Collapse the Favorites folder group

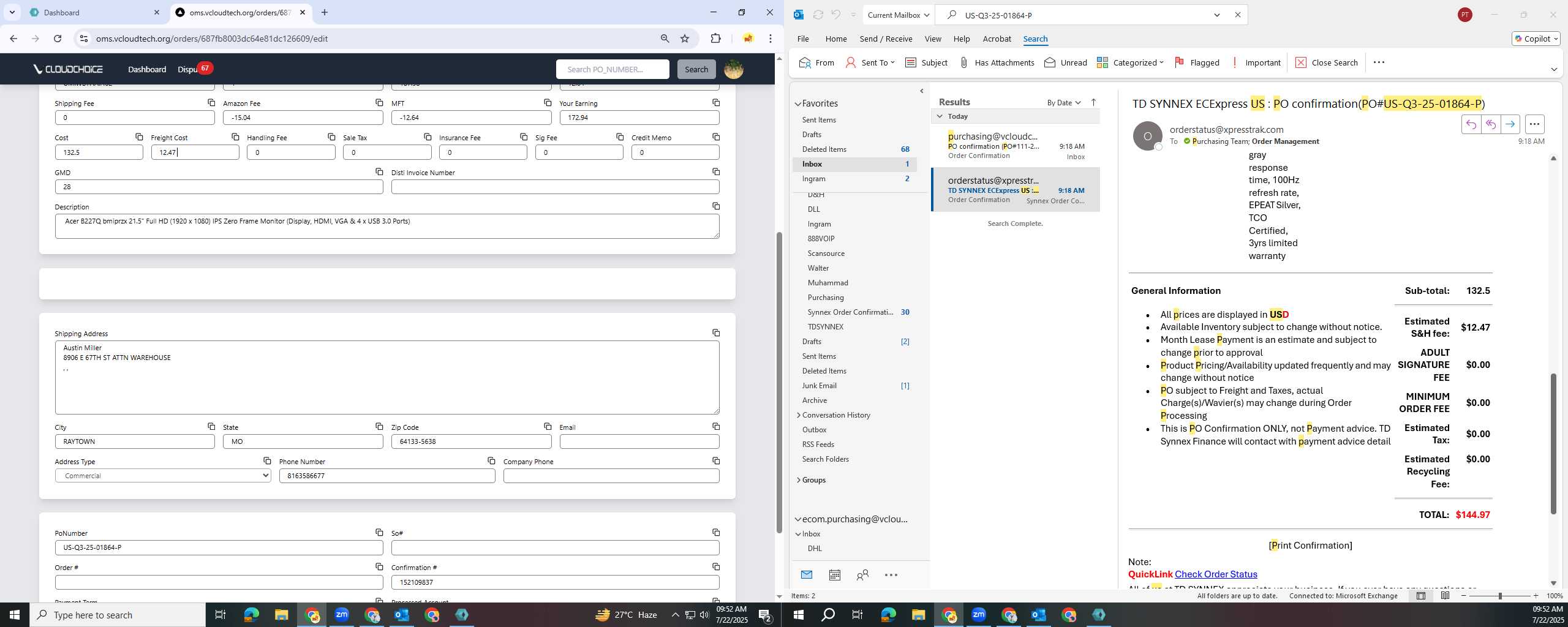coord(798,103)
